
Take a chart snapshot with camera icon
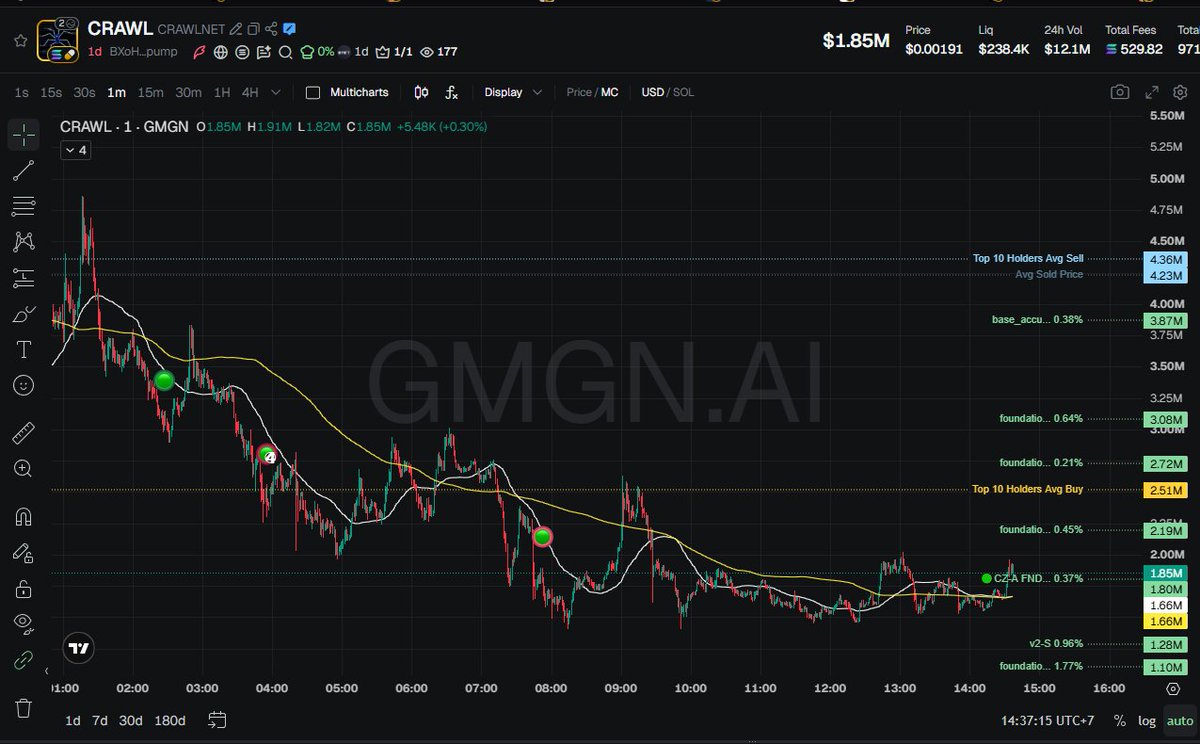1120,92
